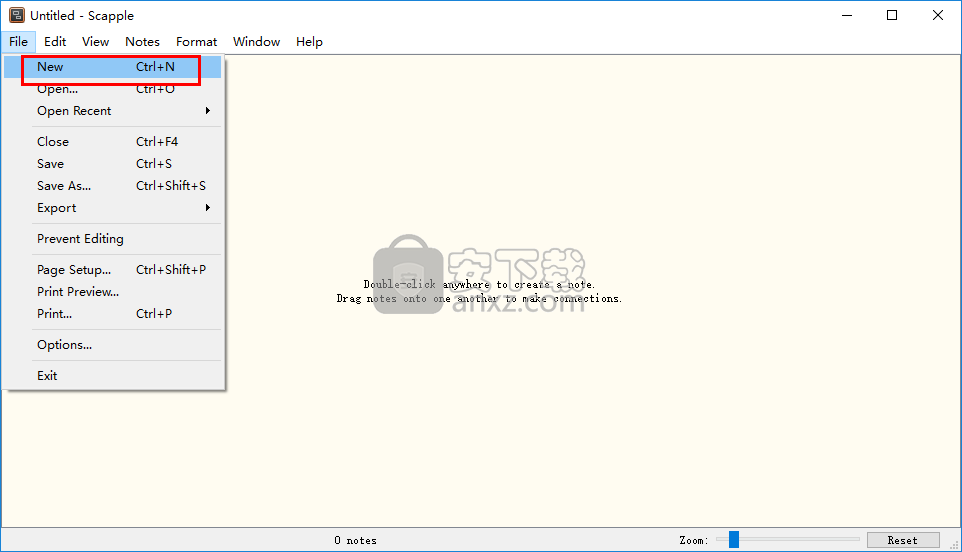
Task: Open the Edit menu
Action: click(x=55, y=42)
